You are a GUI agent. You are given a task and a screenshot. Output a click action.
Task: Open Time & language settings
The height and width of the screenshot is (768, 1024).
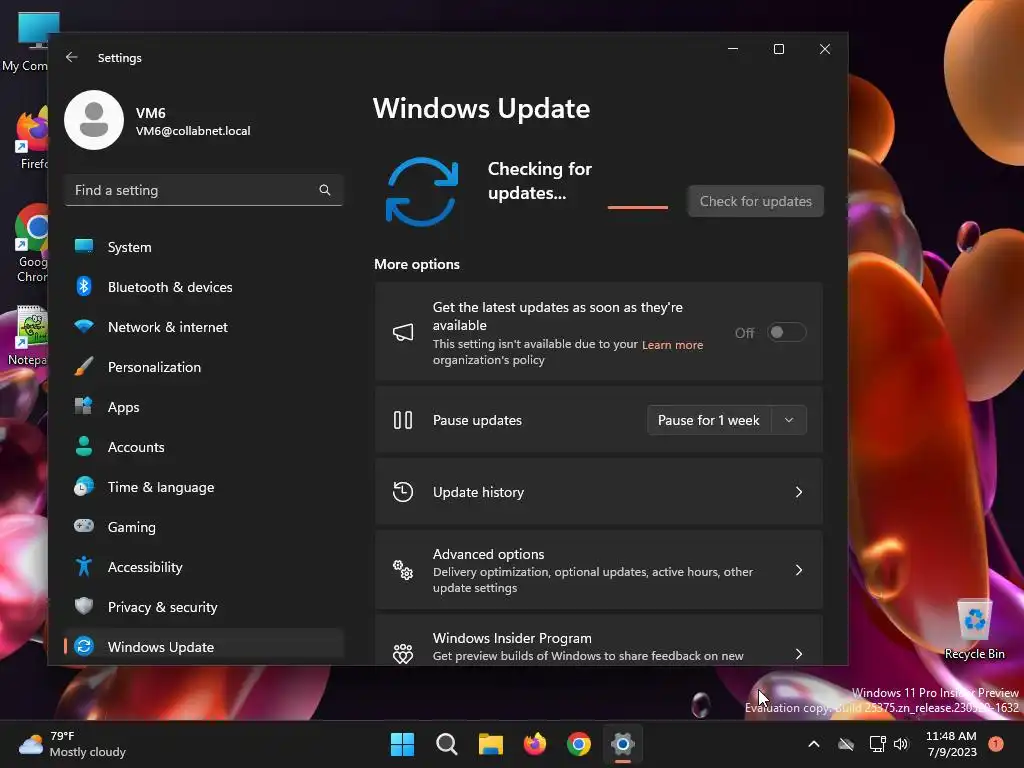204,487
